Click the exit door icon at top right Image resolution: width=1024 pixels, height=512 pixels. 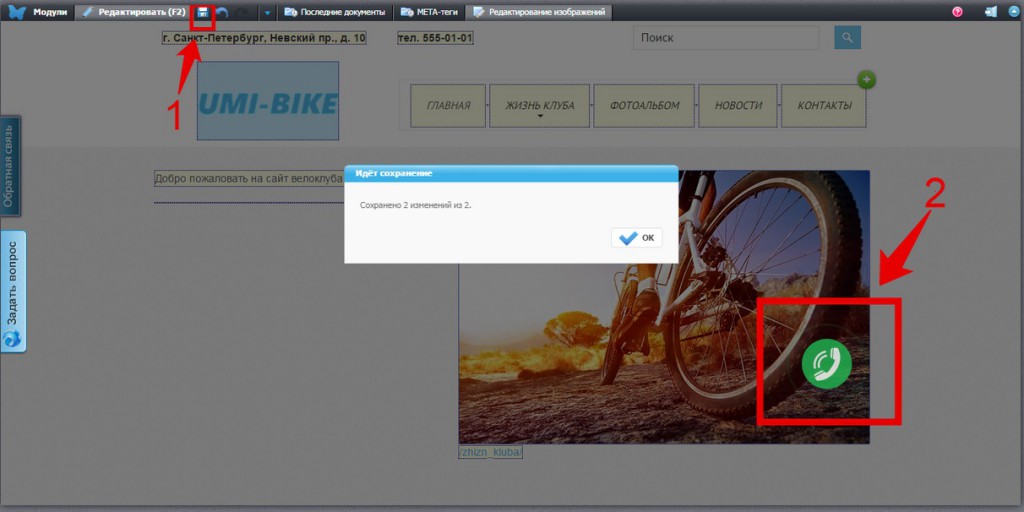[991, 12]
